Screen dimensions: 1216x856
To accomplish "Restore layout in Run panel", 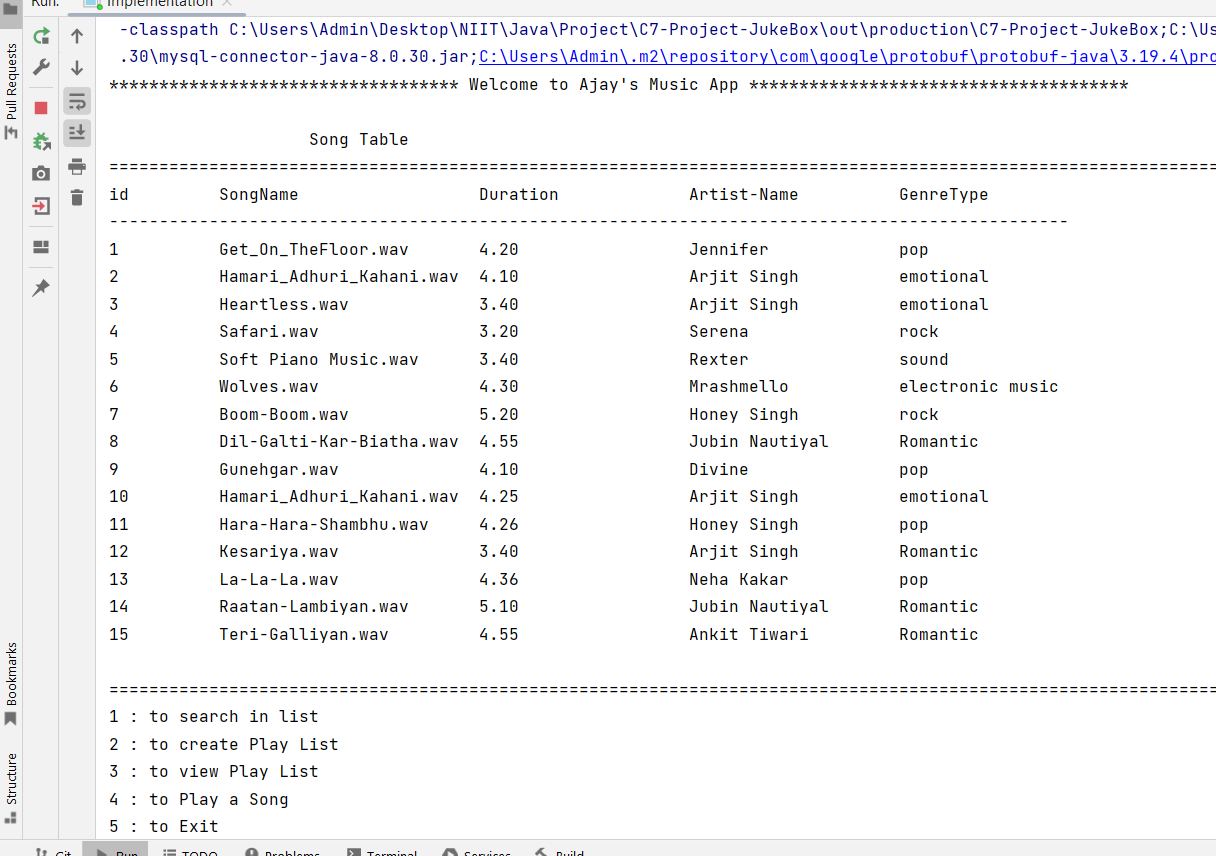I will (41, 247).
